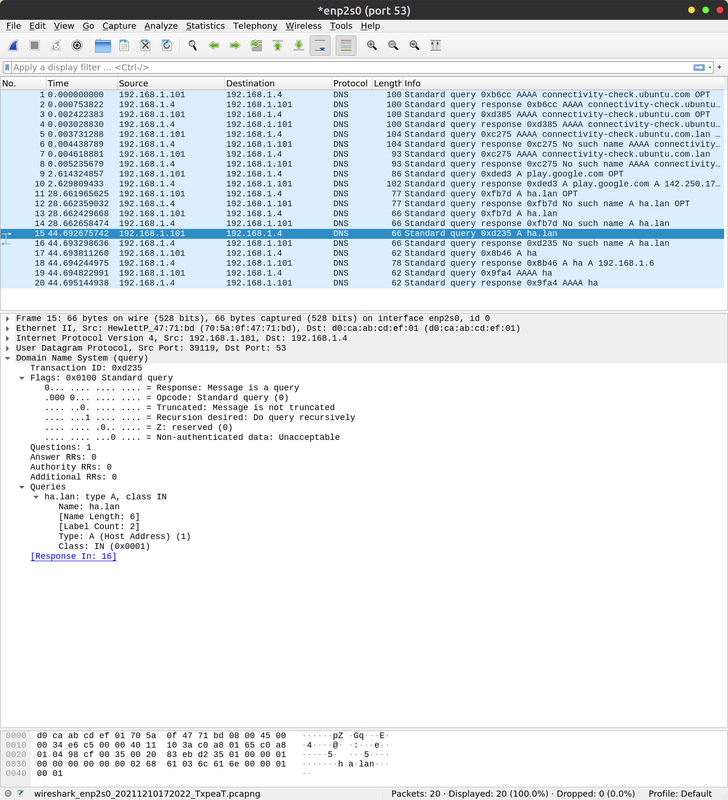Image resolution: width=728 pixels, height=800 pixels.
Task: Collapse the Domain Name System section
Action: click(8, 358)
